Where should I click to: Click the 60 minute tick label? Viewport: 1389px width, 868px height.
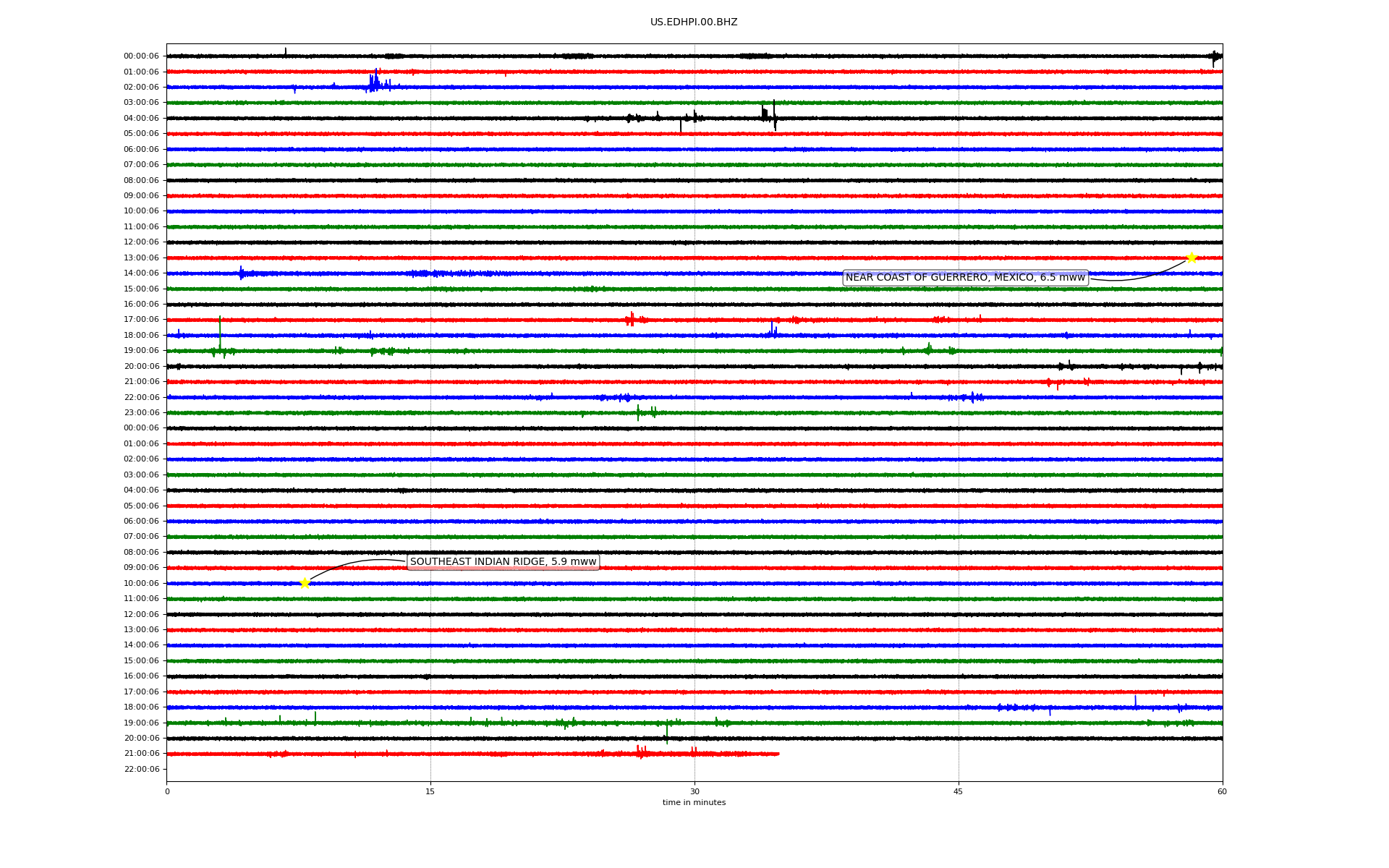coord(1221,791)
